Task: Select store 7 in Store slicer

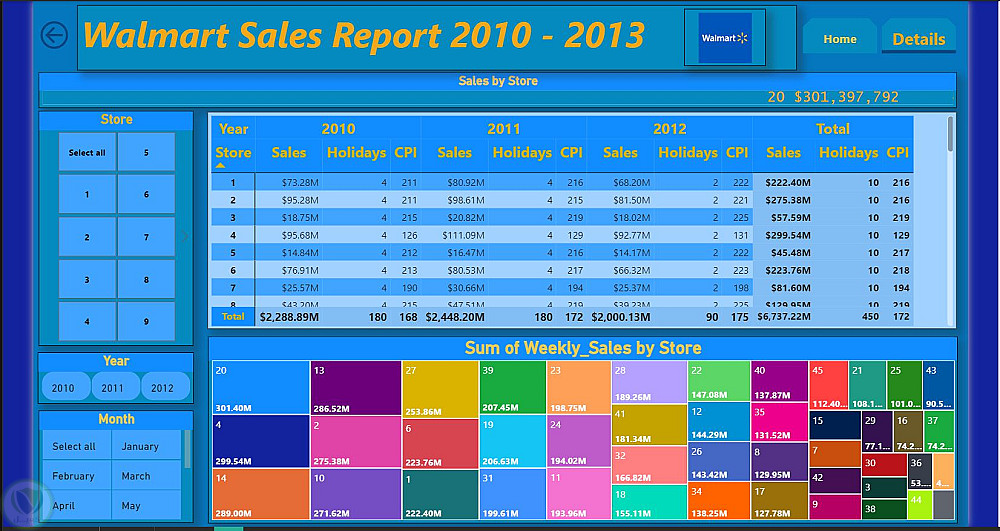Action: [146, 237]
